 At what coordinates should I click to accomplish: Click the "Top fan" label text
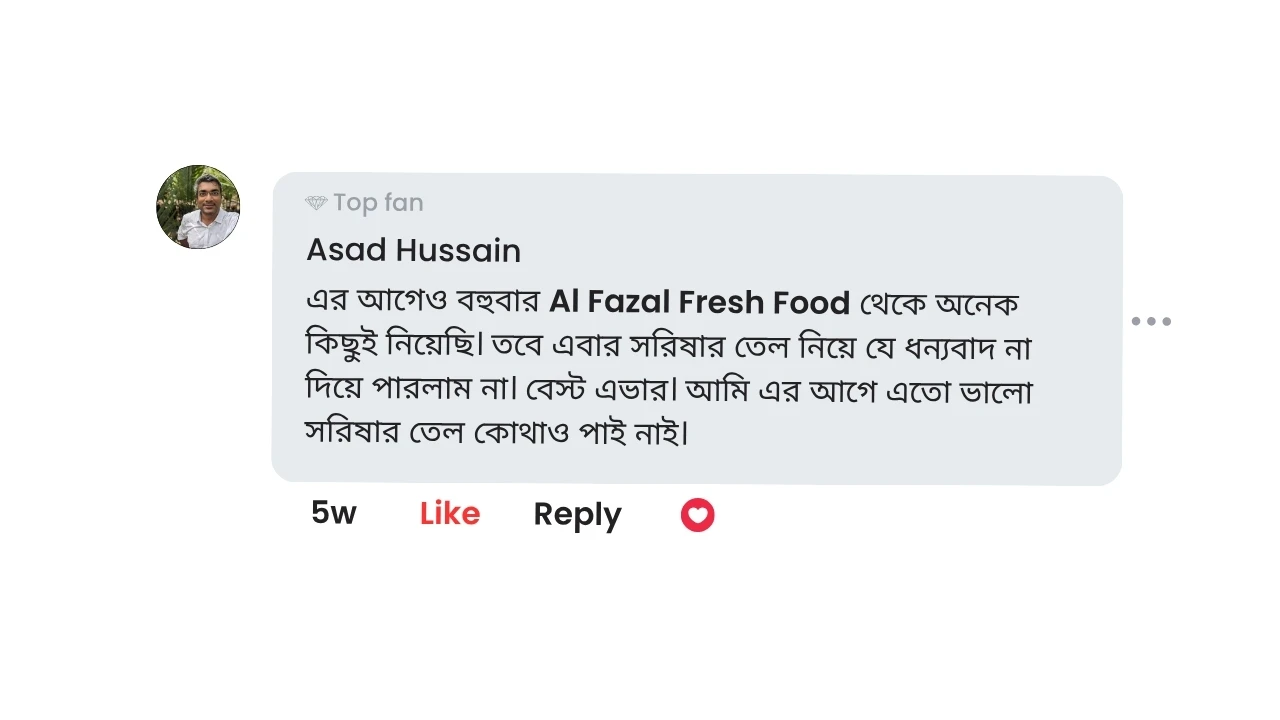(x=378, y=203)
